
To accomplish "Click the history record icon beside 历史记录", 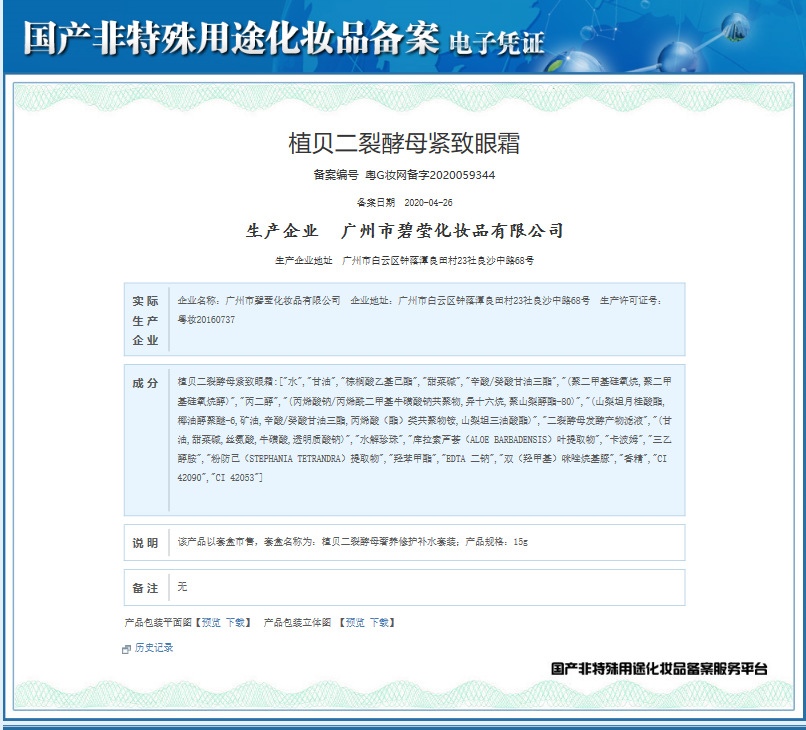I will [126, 649].
